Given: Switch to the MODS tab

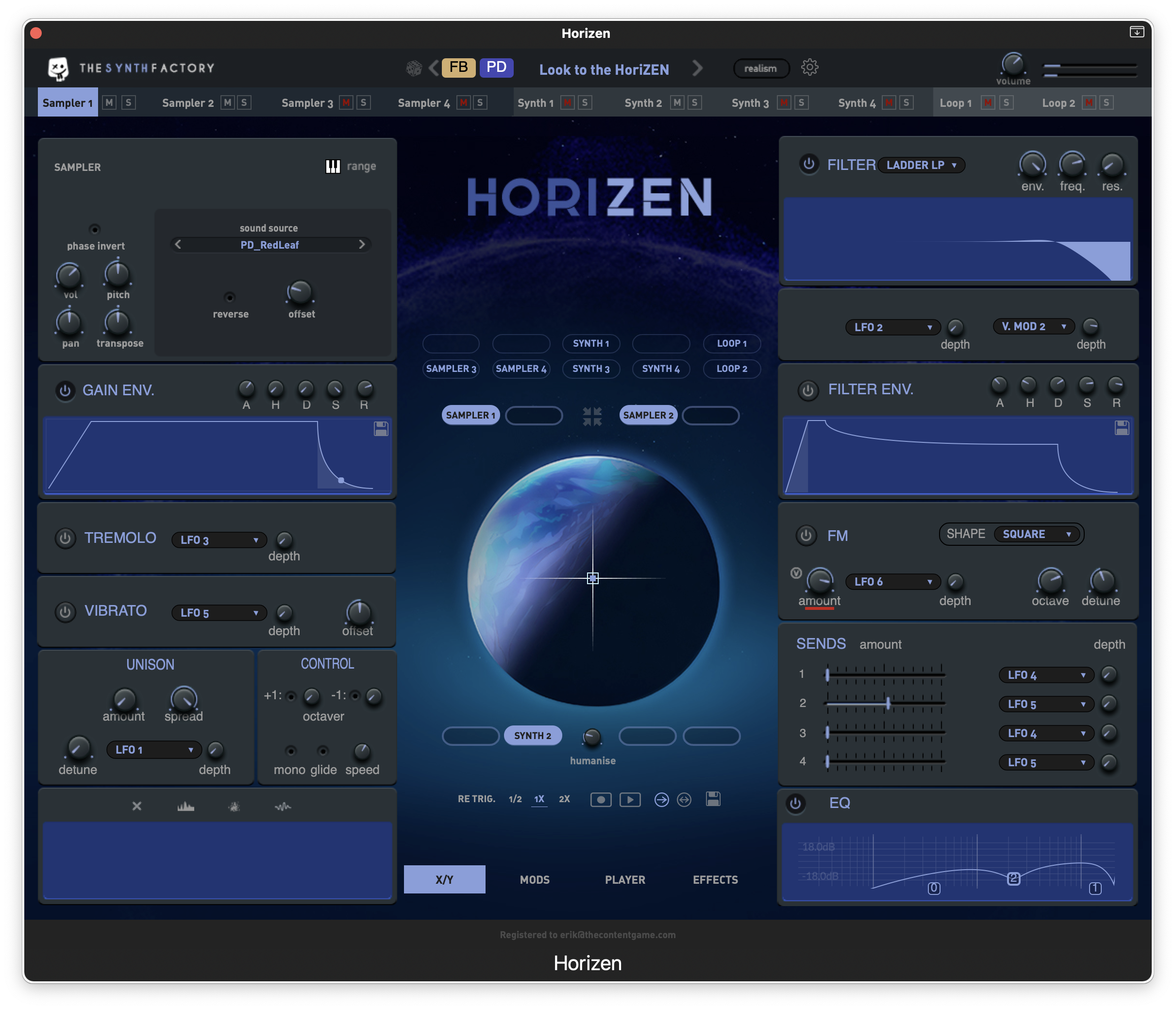Looking at the screenshot, I should pos(533,880).
